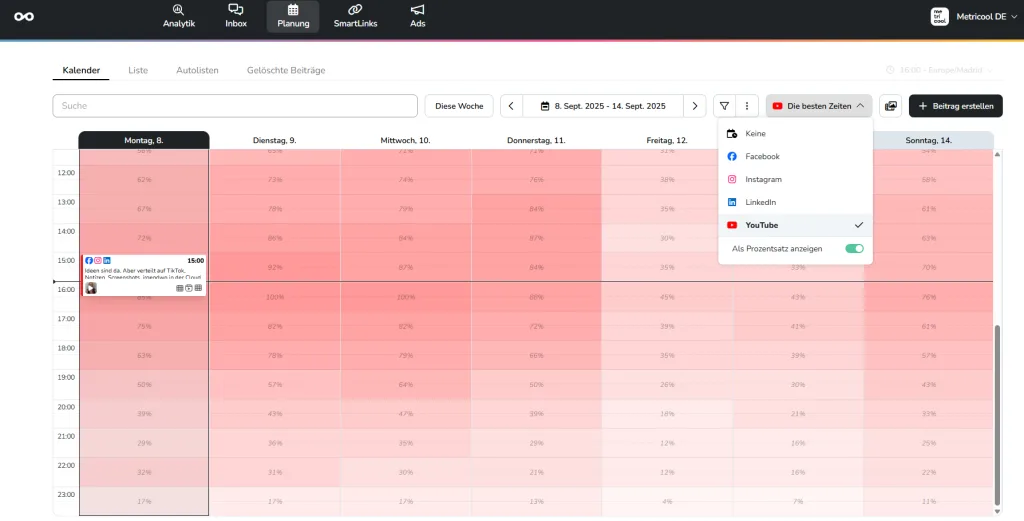Toggle 'Als Prozentsatz anzeigen' switch
Image resolution: width=1024 pixels, height=521 pixels.
(x=853, y=248)
